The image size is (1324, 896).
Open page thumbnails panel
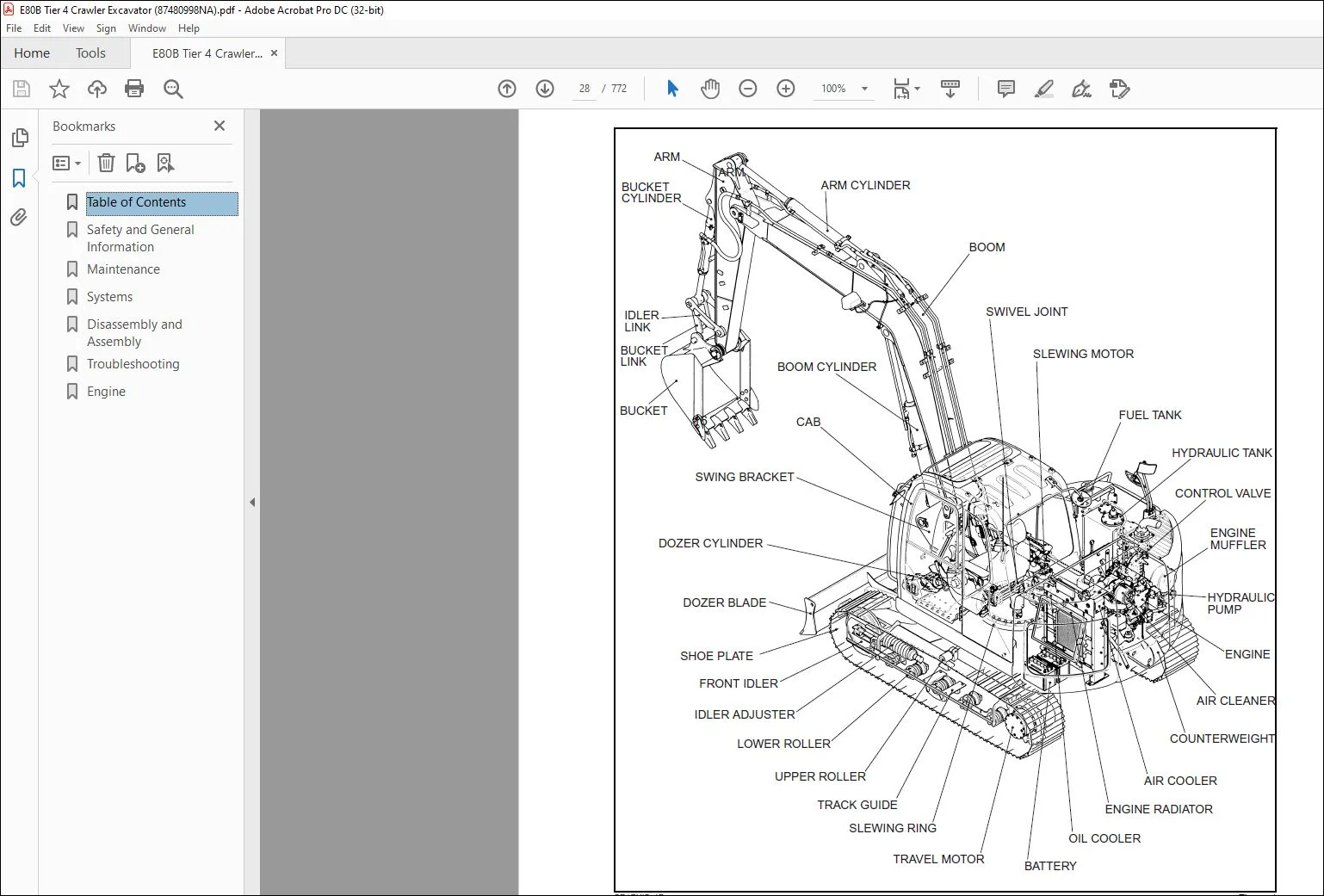click(19, 138)
